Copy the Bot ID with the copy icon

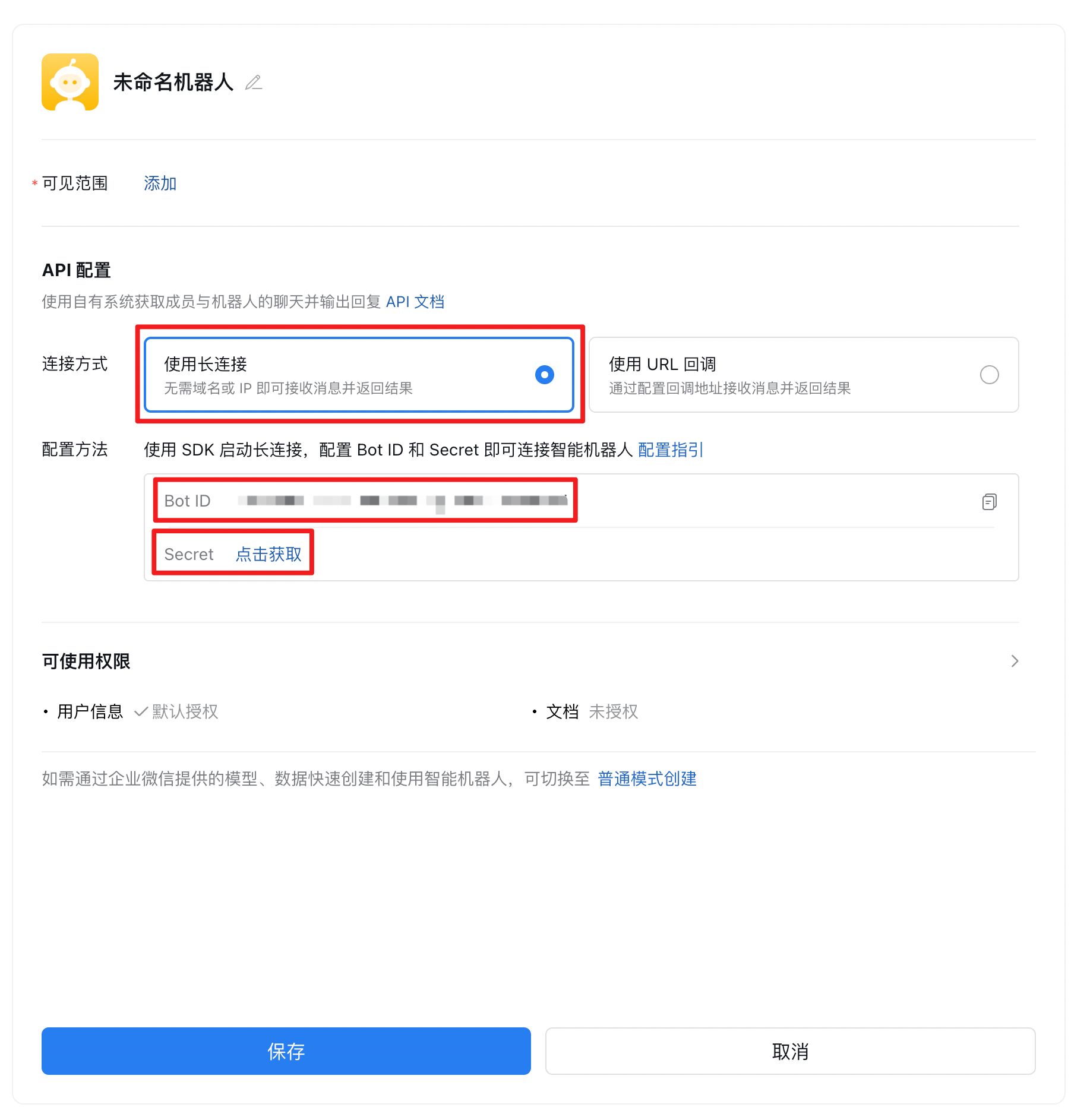989,502
